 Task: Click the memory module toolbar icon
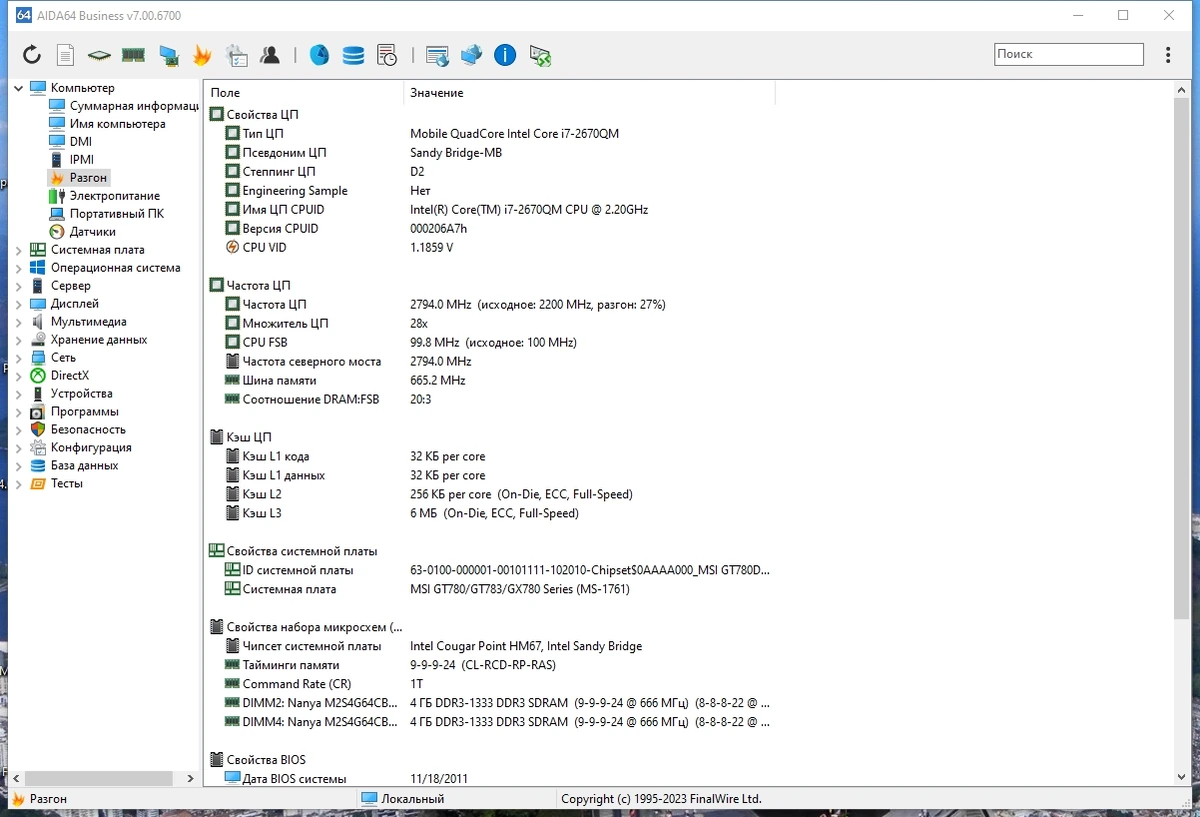(x=133, y=55)
